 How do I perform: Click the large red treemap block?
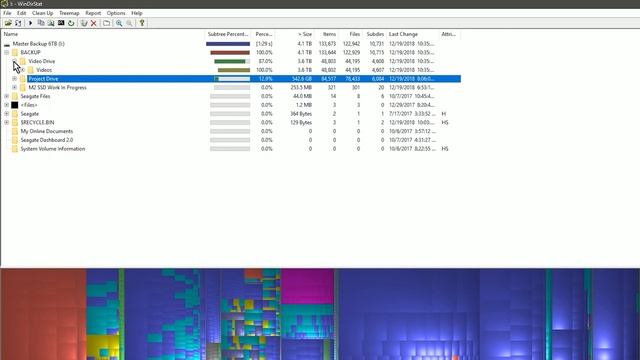pyautogui.click(x=43, y=314)
